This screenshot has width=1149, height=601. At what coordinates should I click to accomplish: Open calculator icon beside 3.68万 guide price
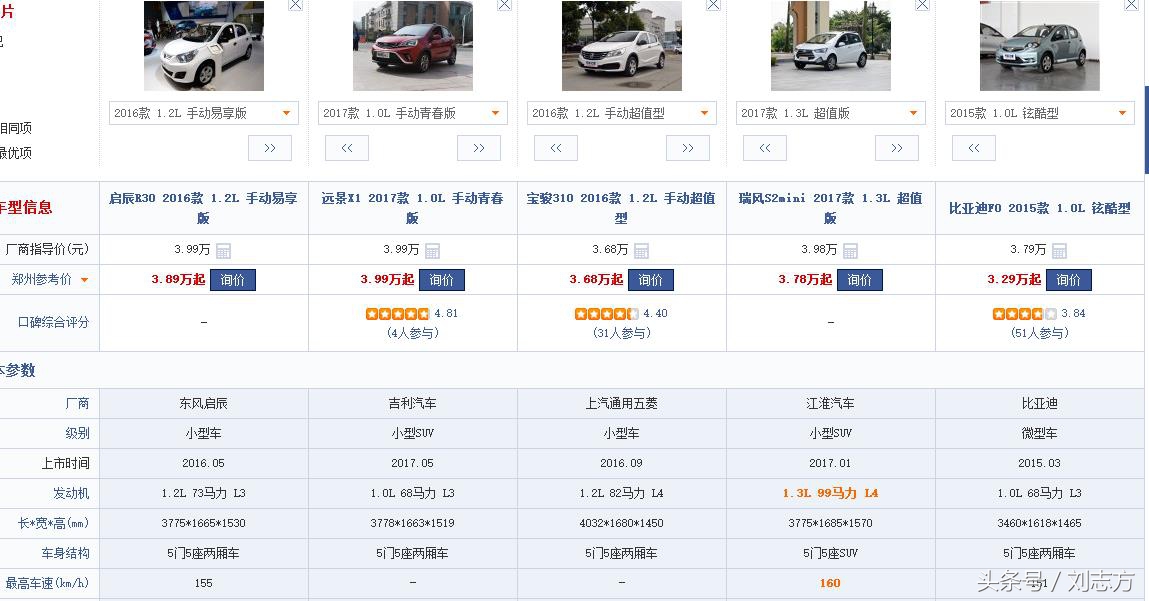click(x=641, y=251)
